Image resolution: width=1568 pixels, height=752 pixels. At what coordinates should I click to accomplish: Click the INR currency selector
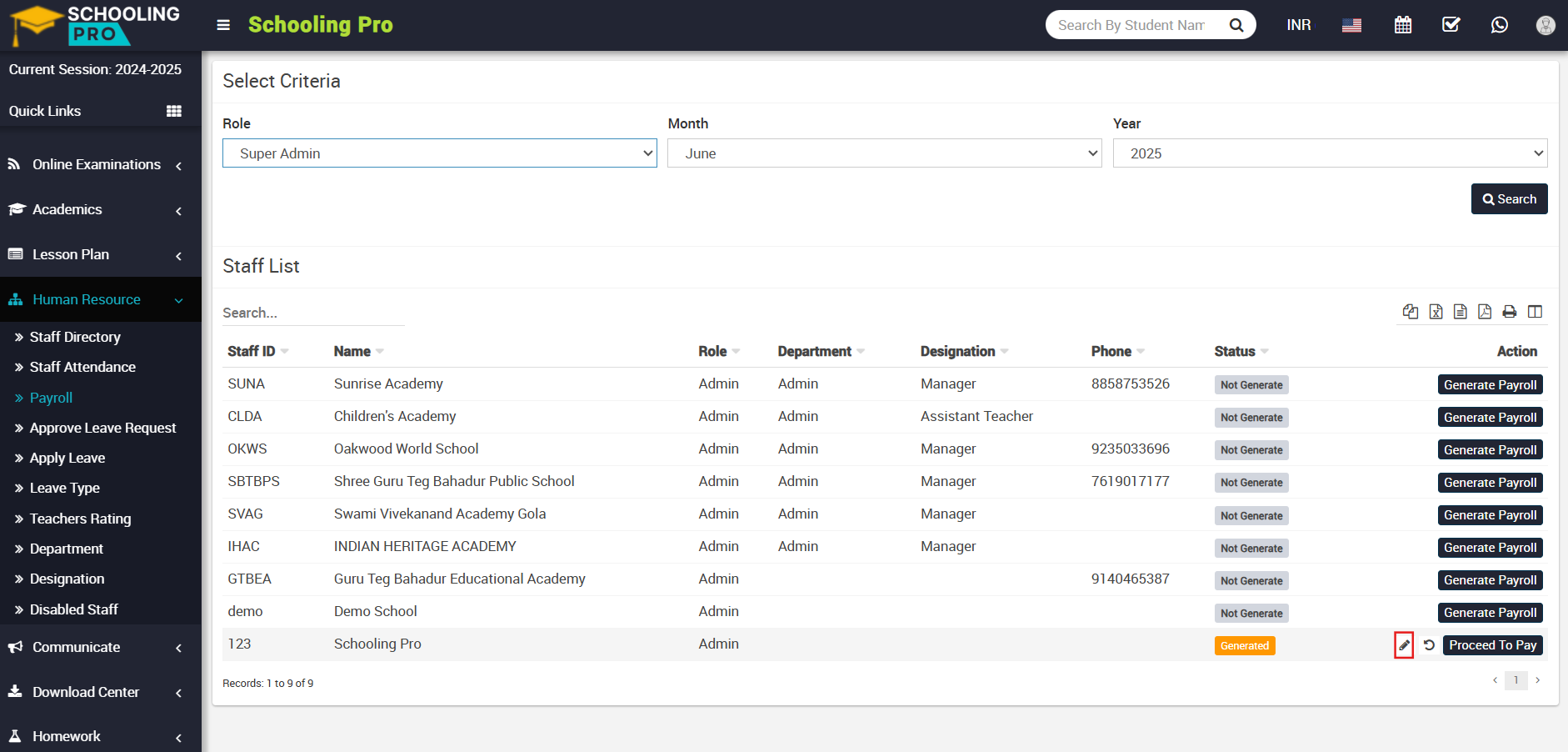pos(1299,25)
